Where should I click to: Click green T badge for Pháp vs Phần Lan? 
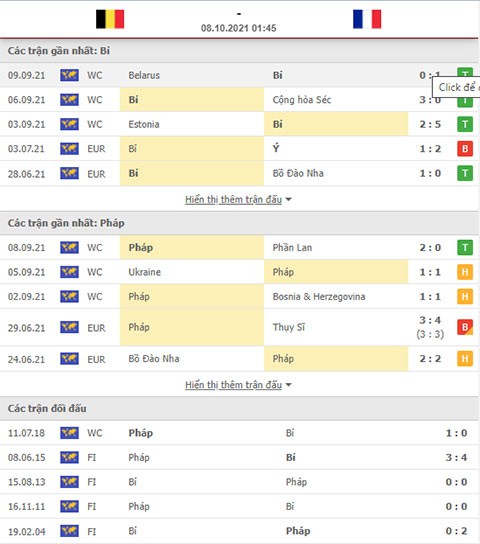click(465, 248)
